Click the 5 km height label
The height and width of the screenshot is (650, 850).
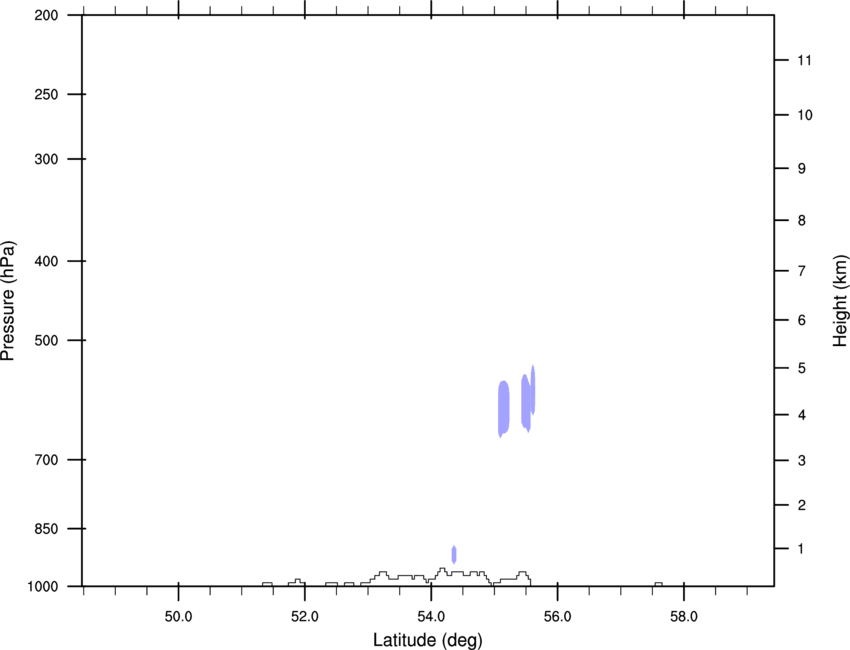pyautogui.click(x=801, y=369)
